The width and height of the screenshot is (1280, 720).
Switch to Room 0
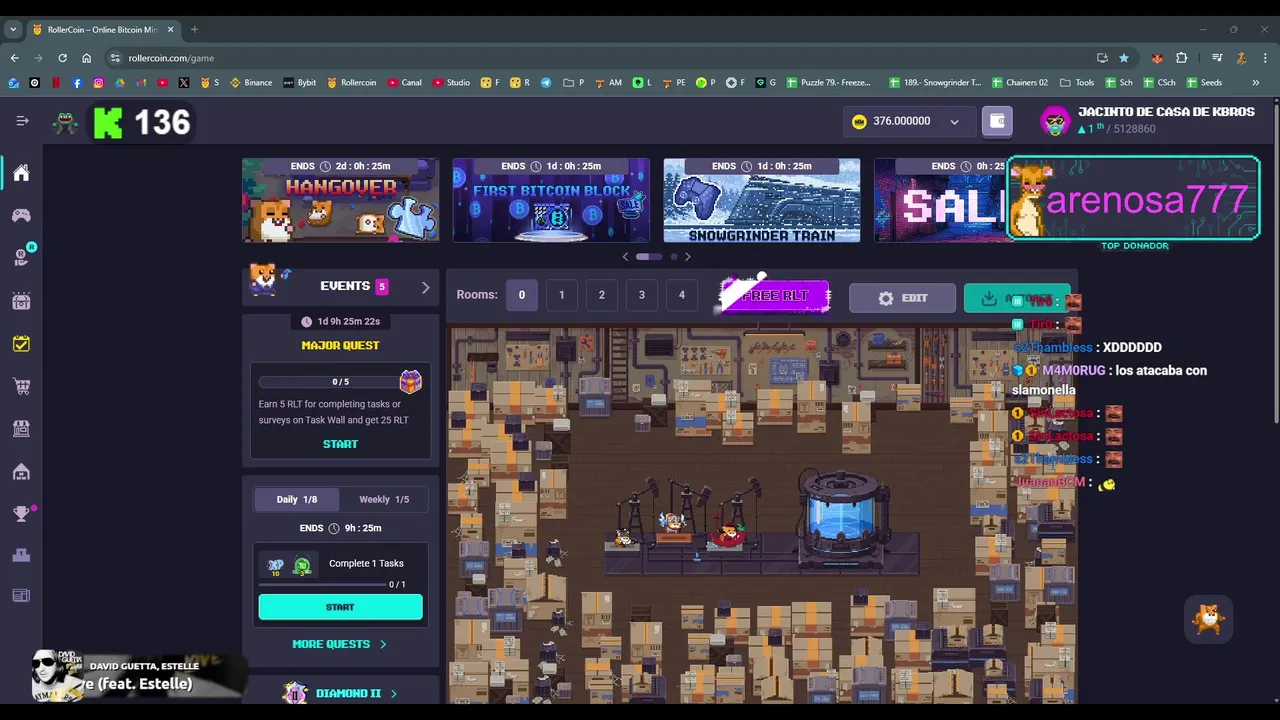[521, 295]
